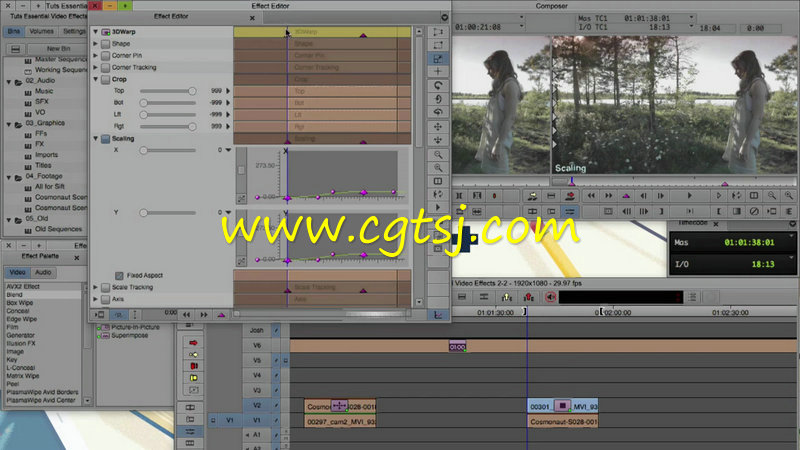Image resolution: width=800 pixels, height=450 pixels.
Task: Enable the Shape parameter checkbox
Action: pyautogui.click(x=106, y=44)
